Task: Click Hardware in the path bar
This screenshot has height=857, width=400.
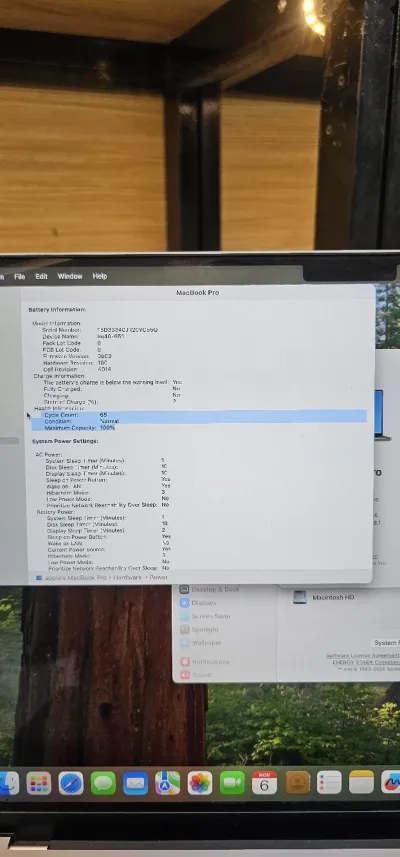Action: 126,577
